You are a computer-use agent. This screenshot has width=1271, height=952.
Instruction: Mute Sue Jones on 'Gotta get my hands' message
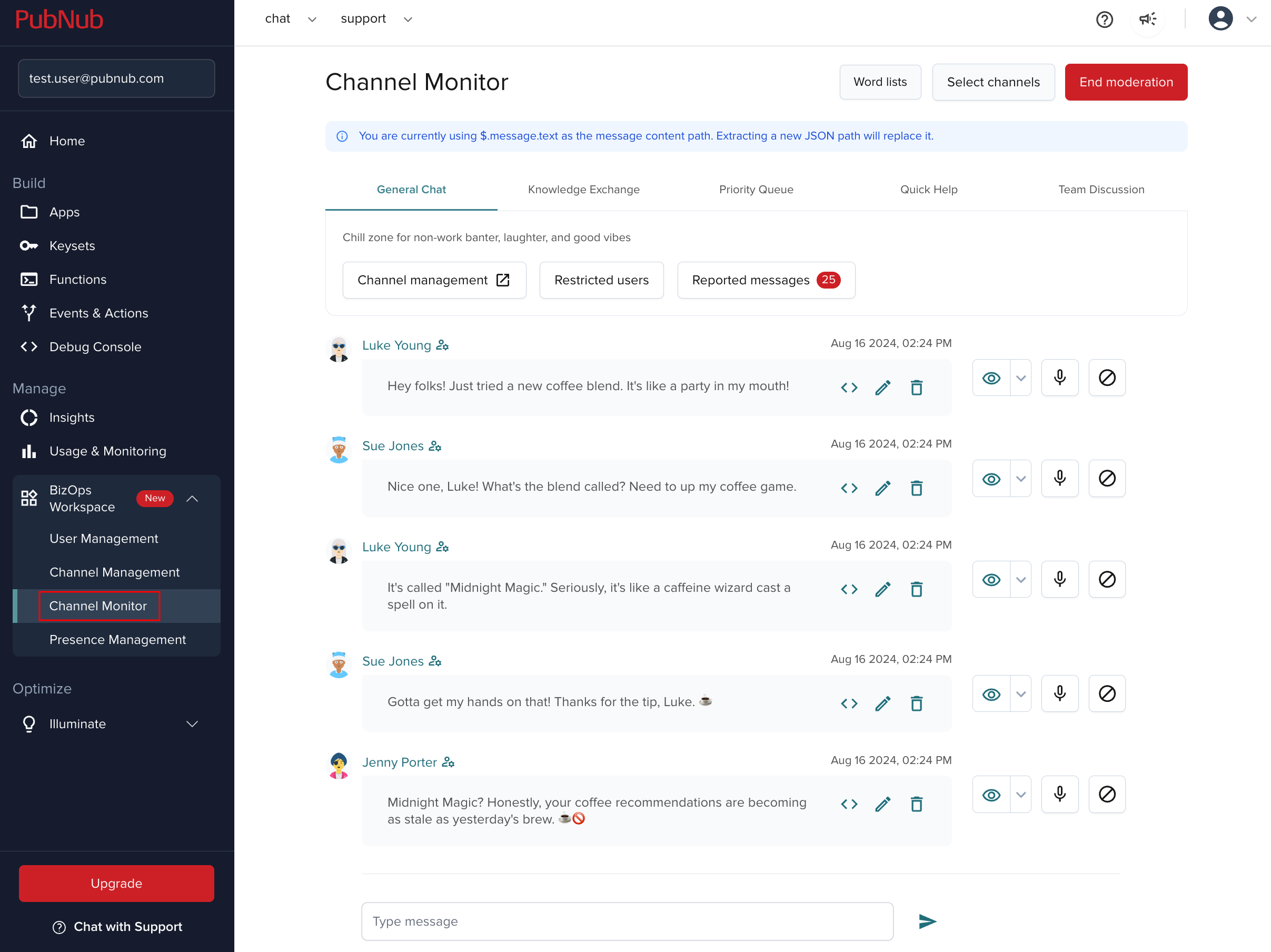[1059, 693]
